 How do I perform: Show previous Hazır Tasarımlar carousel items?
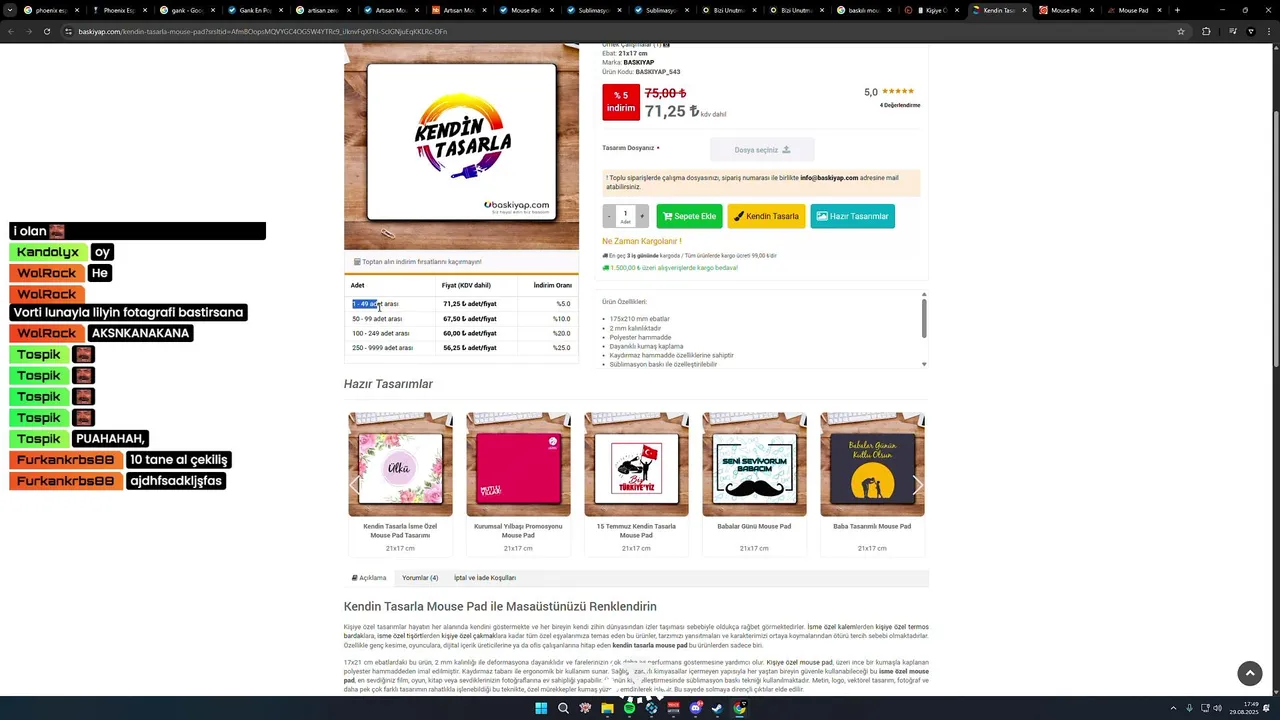click(353, 485)
